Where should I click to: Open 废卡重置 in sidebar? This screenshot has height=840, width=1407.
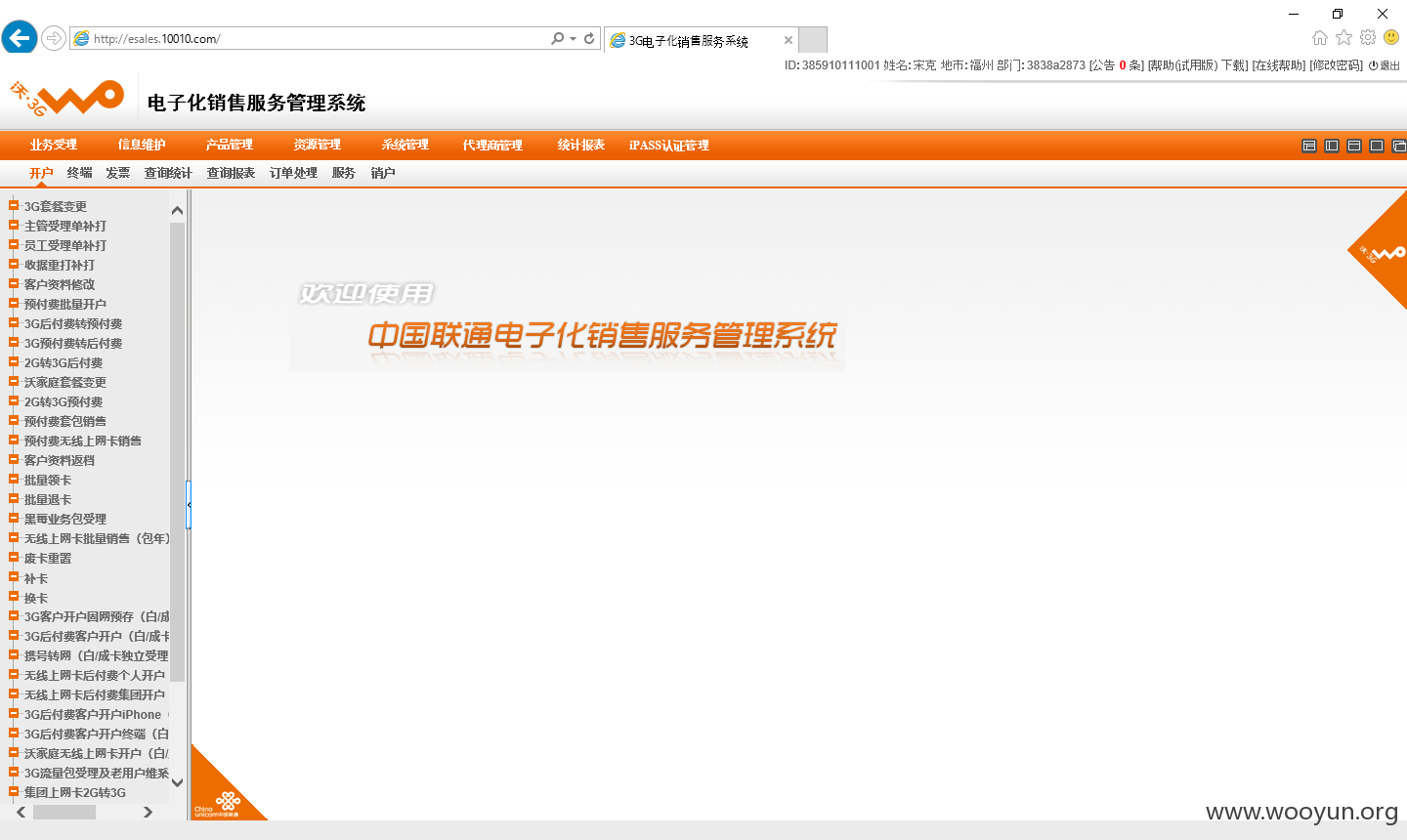tap(48, 558)
